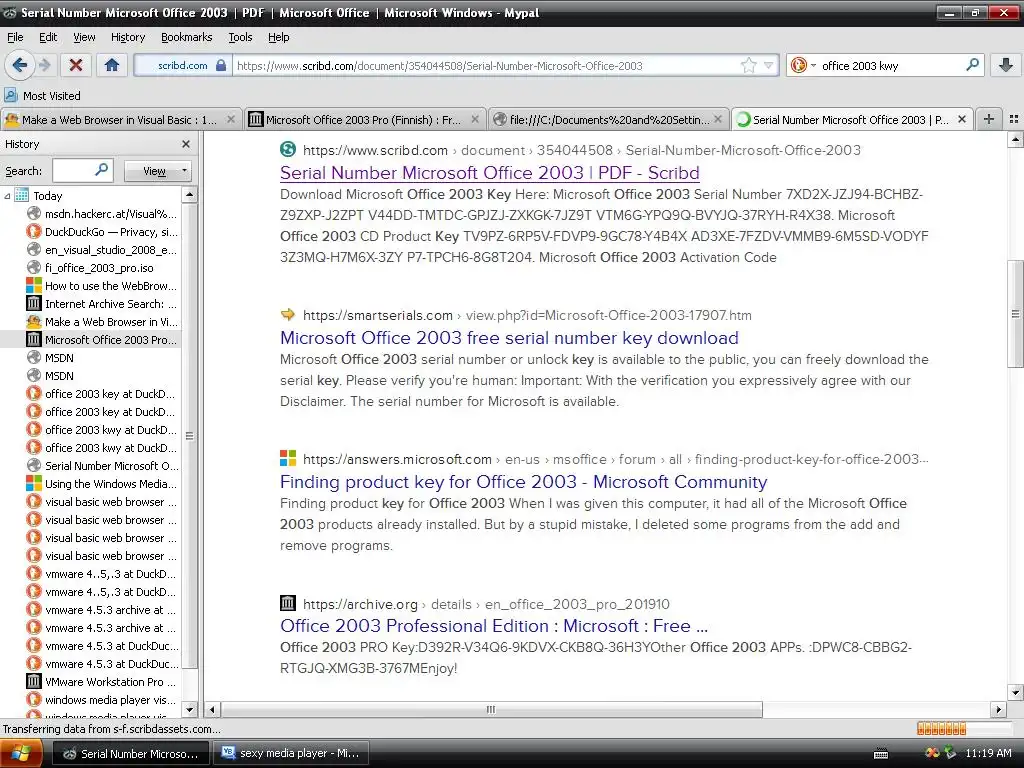Click the Forward arrow button

tap(44, 65)
